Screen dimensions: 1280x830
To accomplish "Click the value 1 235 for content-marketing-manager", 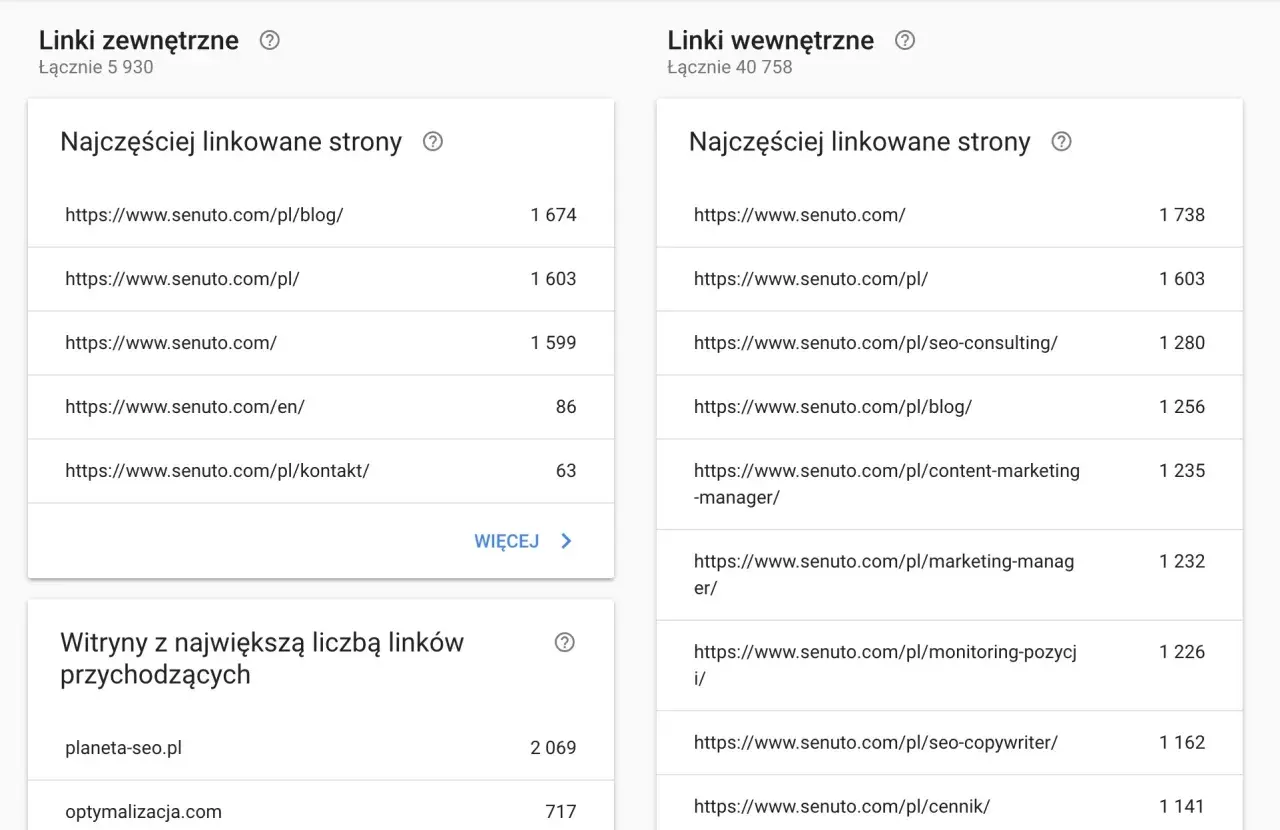I will [1182, 471].
